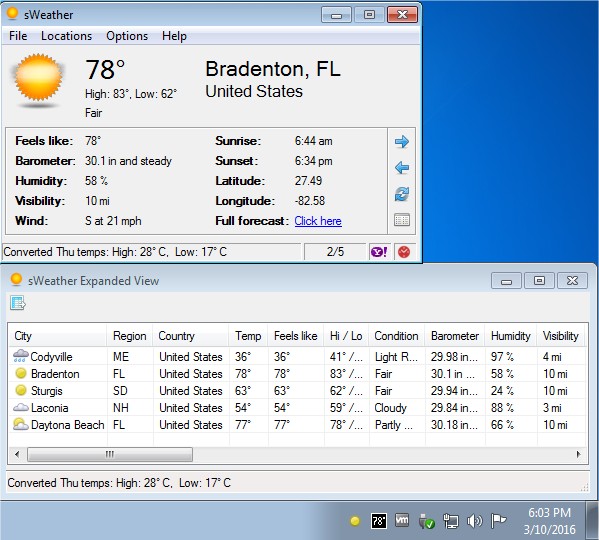Click the export list icon in Expanded View
This screenshot has height=540, width=599.
point(18,303)
